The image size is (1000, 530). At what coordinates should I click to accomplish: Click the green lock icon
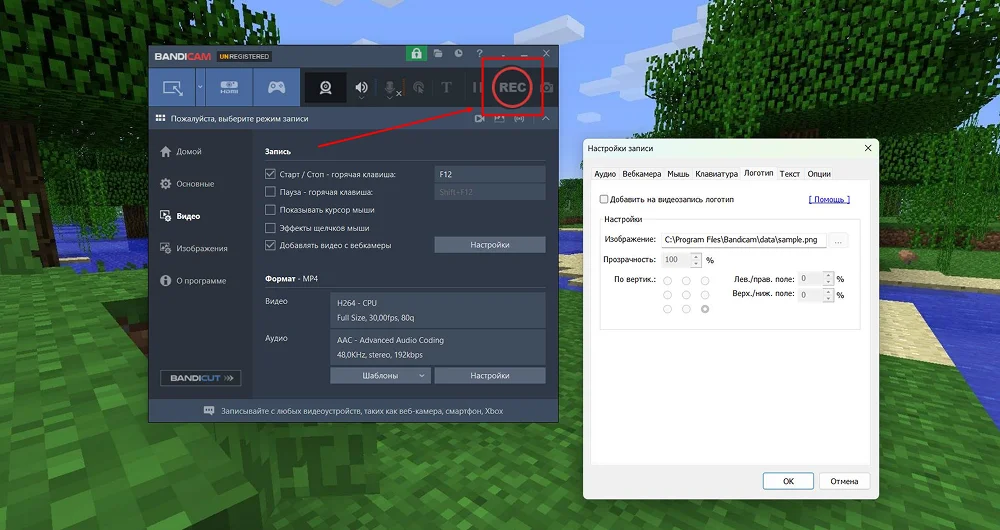click(x=416, y=54)
